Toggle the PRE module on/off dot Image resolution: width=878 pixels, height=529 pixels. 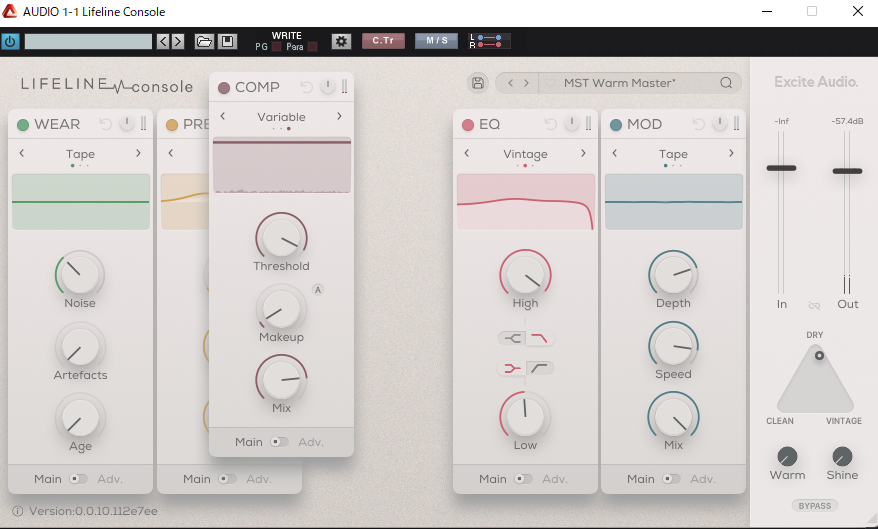[x=172, y=125]
